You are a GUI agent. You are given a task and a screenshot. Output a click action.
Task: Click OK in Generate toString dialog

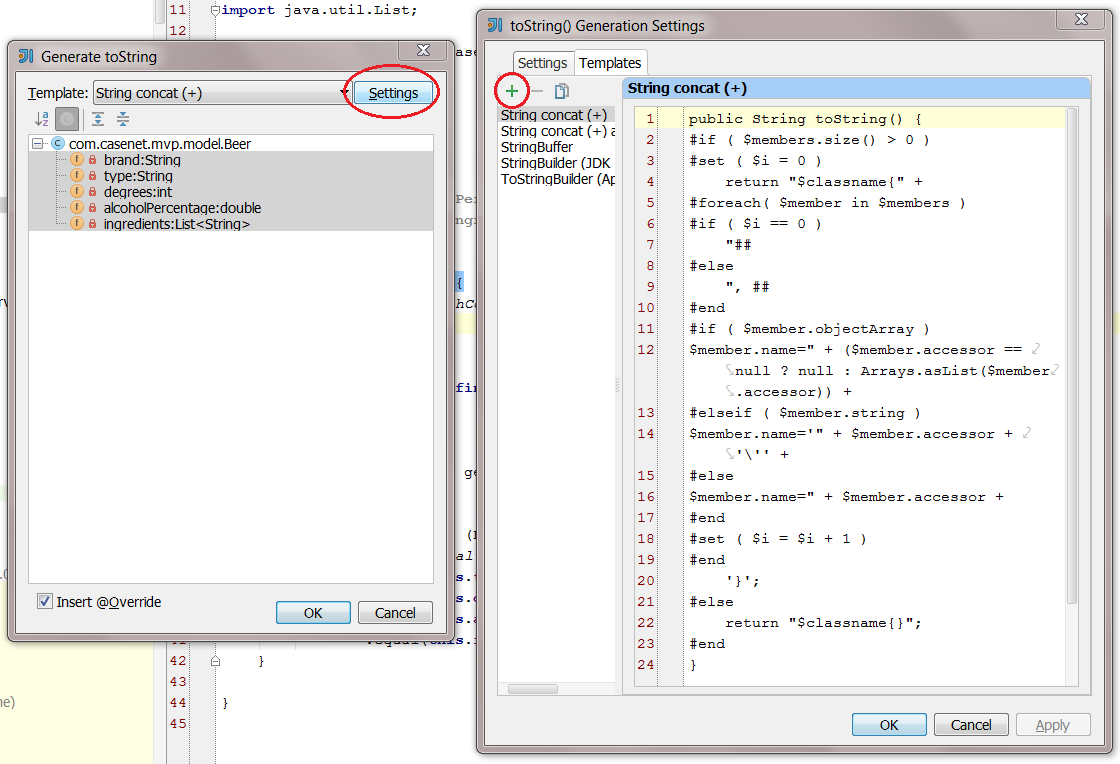click(313, 613)
